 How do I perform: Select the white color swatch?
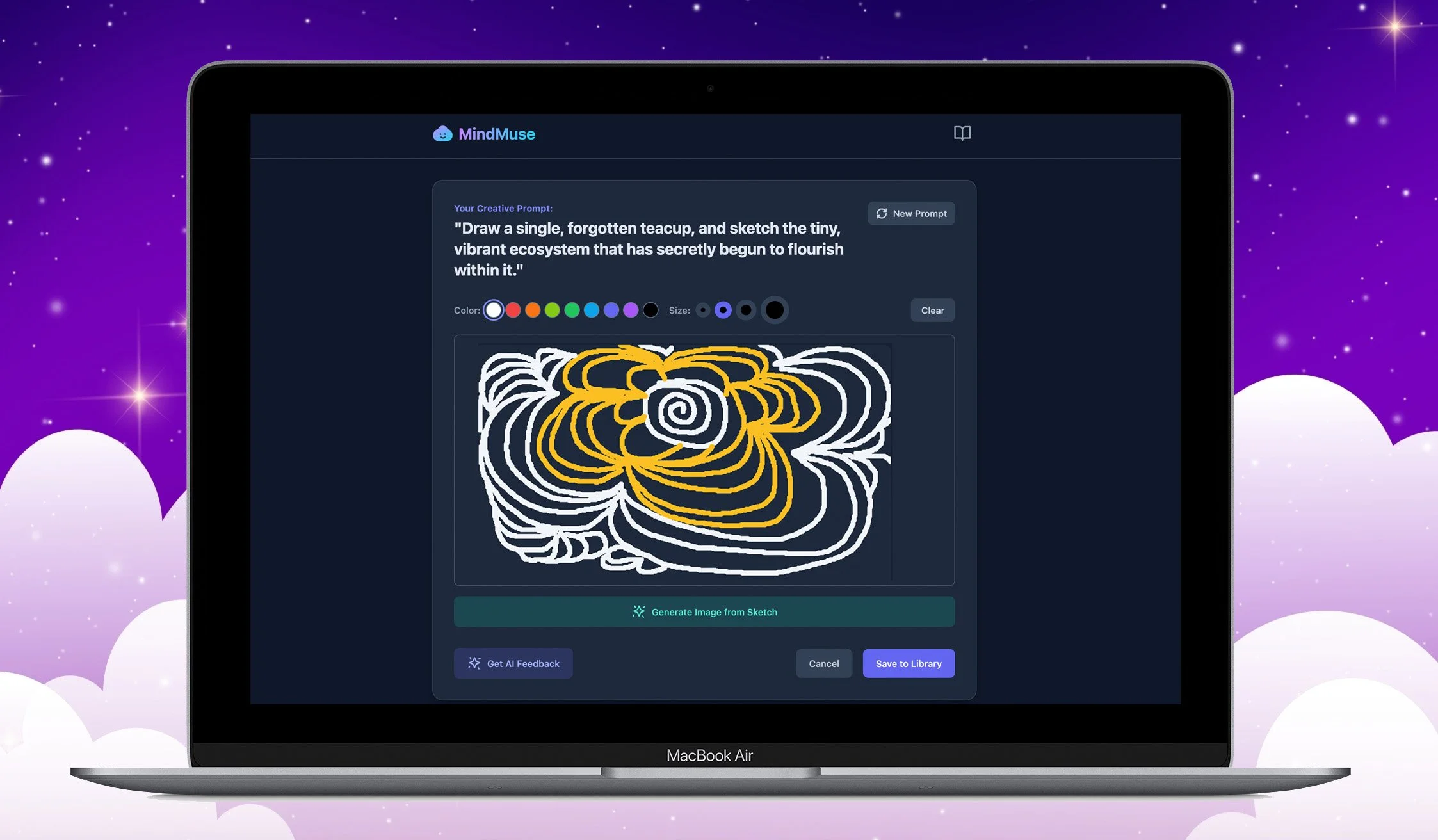pyautogui.click(x=493, y=311)
